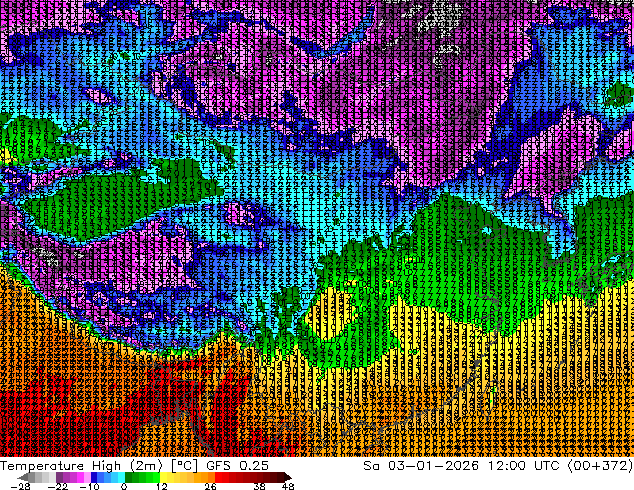Screen dimensions: 634x490
Task: Click the '26' legend scale label
Action: point(210,486)
